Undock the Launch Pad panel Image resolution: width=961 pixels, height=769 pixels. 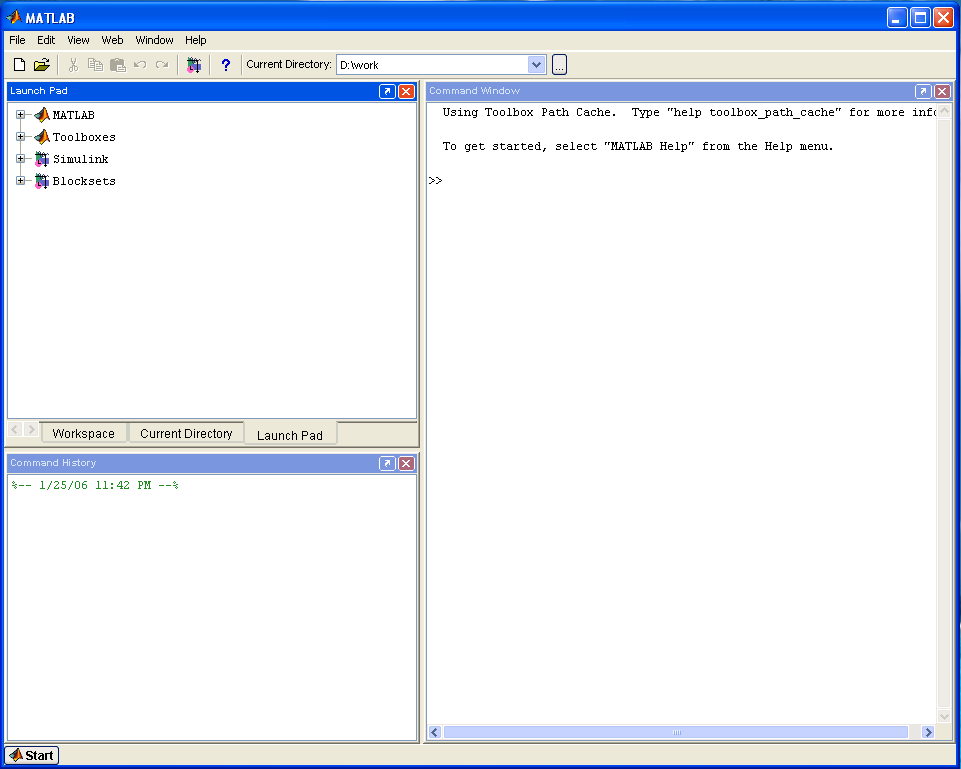tap(387, 91)
